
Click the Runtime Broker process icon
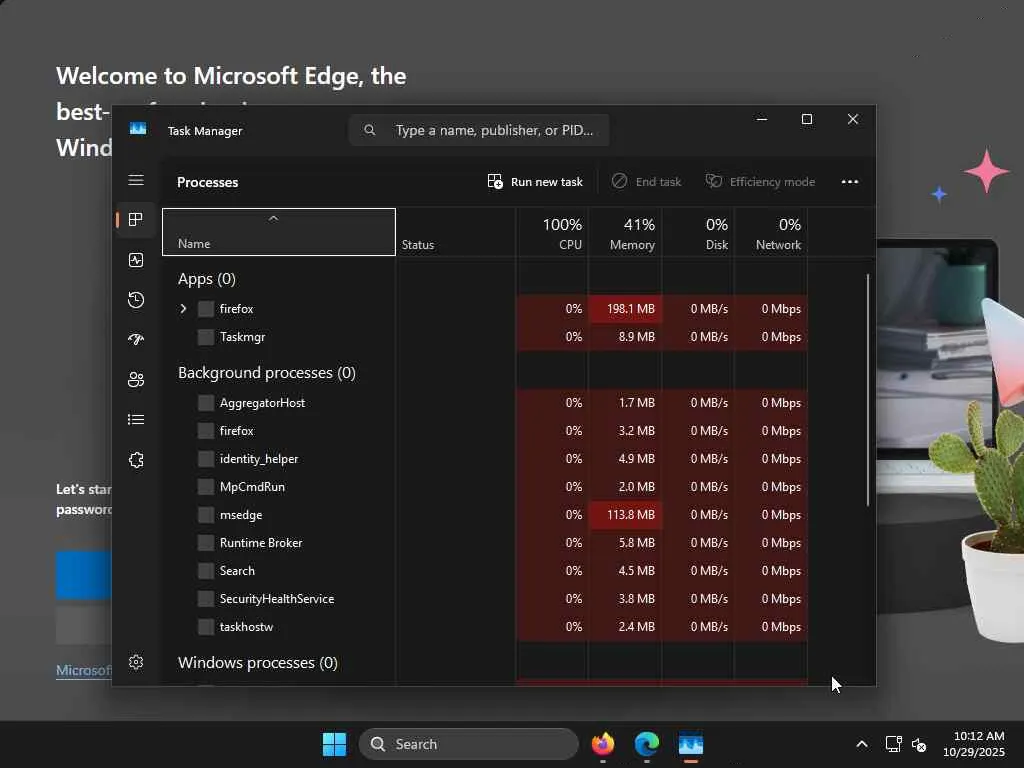coord(206,543)
